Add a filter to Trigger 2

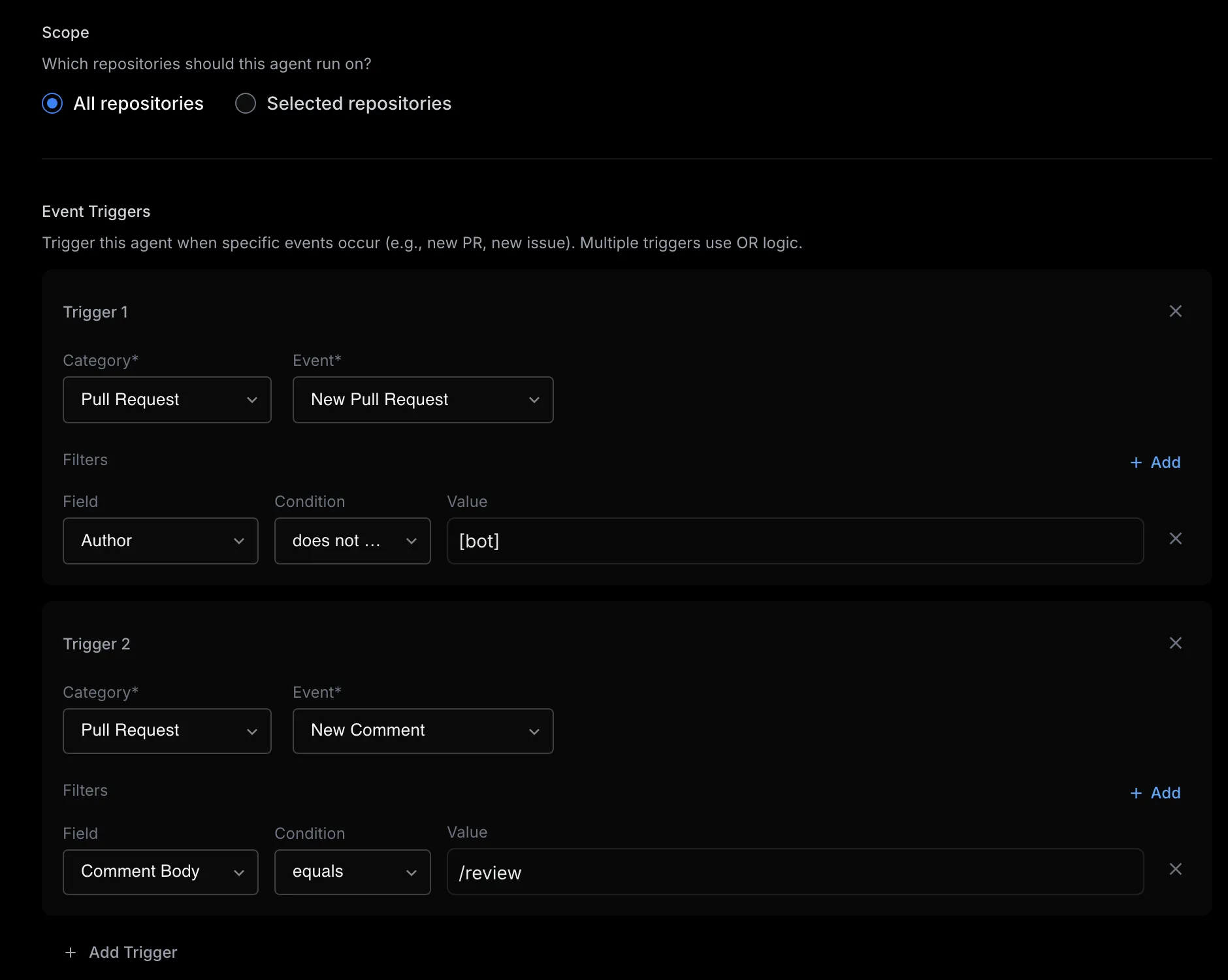(x=1155, y=793)
